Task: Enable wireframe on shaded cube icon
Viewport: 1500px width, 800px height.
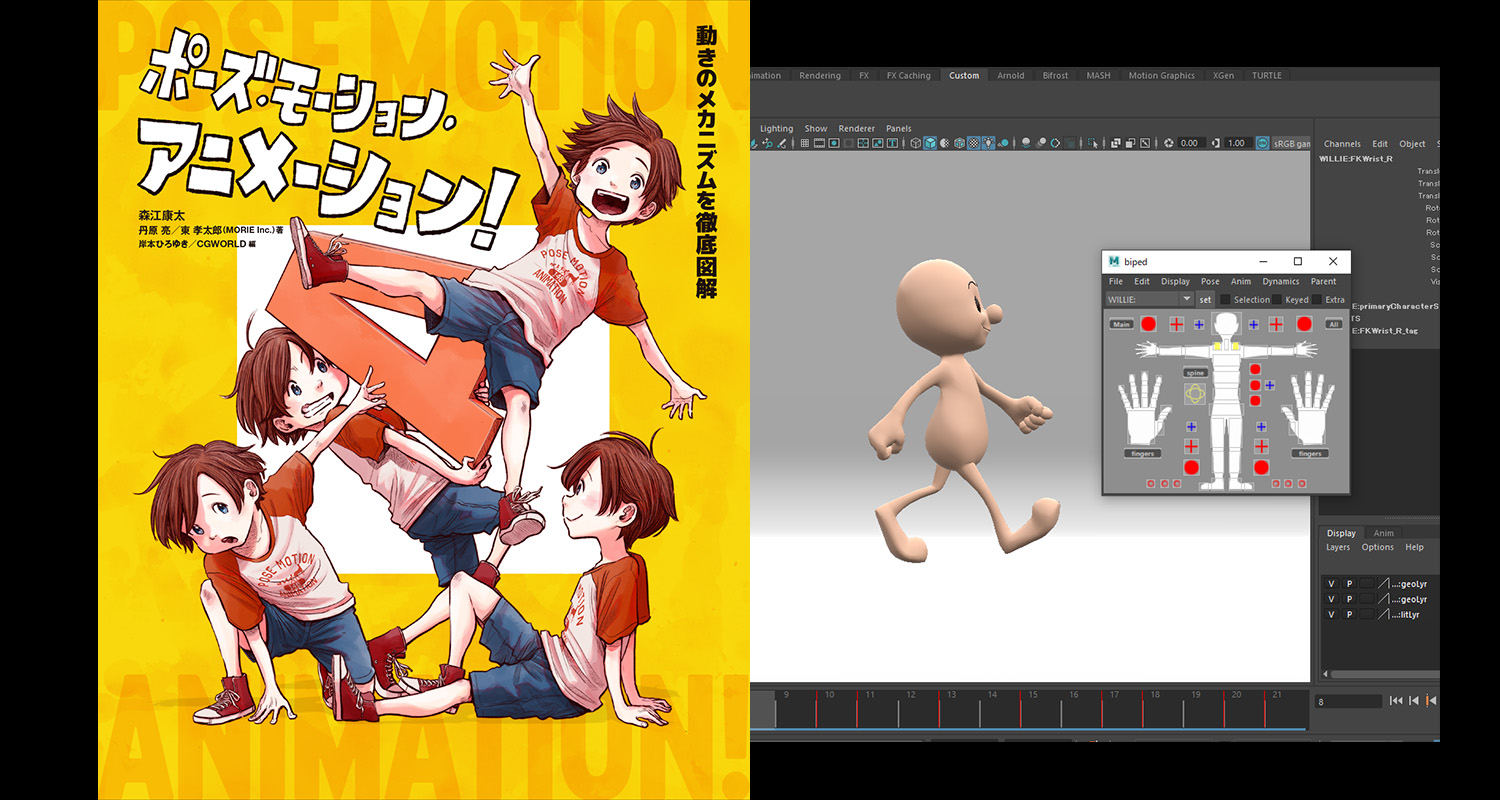Action: pos(959,143)
